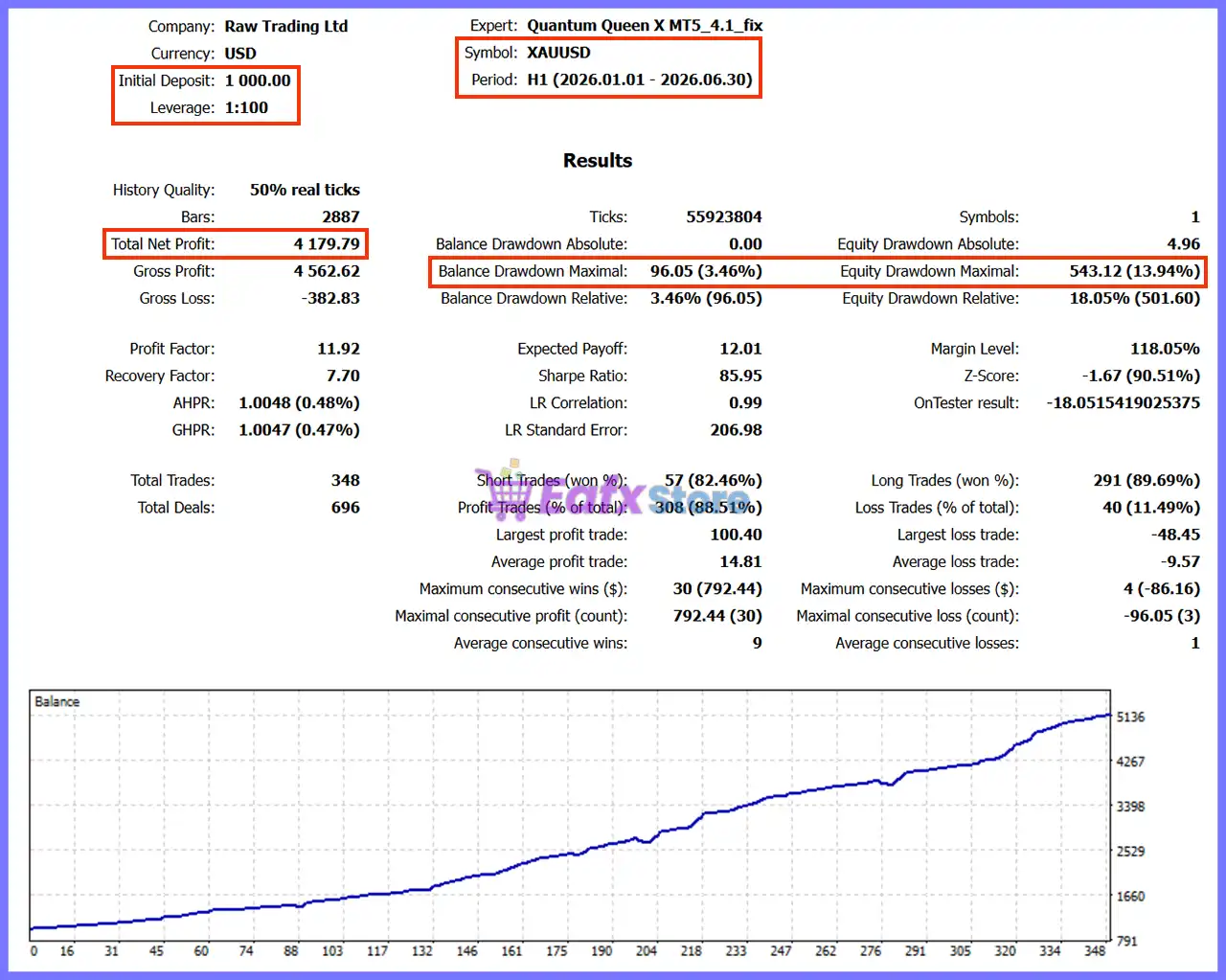Screen dimensions: 1226x980
Task: Click the chart x-axis label '16'
Action: tap(67, 951)
